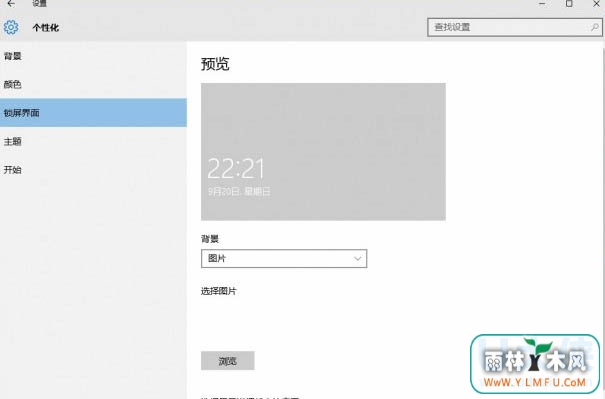Open the 主题 sidebar item
The height and width of the screenshot is (399, 605).
point(93,141)
